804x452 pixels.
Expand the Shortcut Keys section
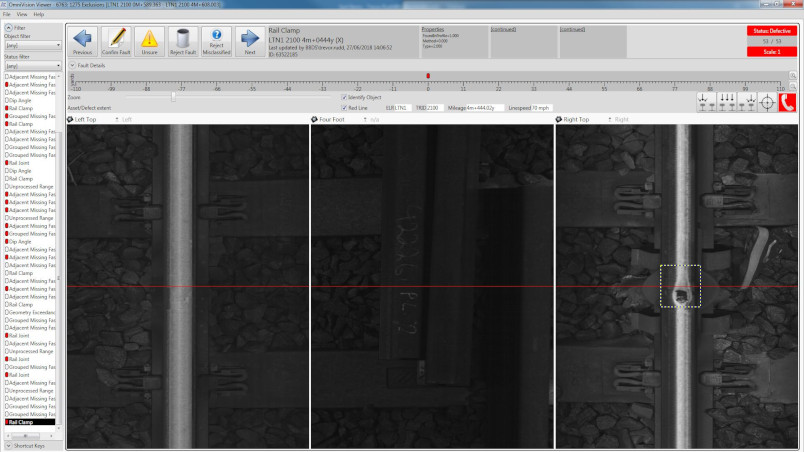(9, 446)
